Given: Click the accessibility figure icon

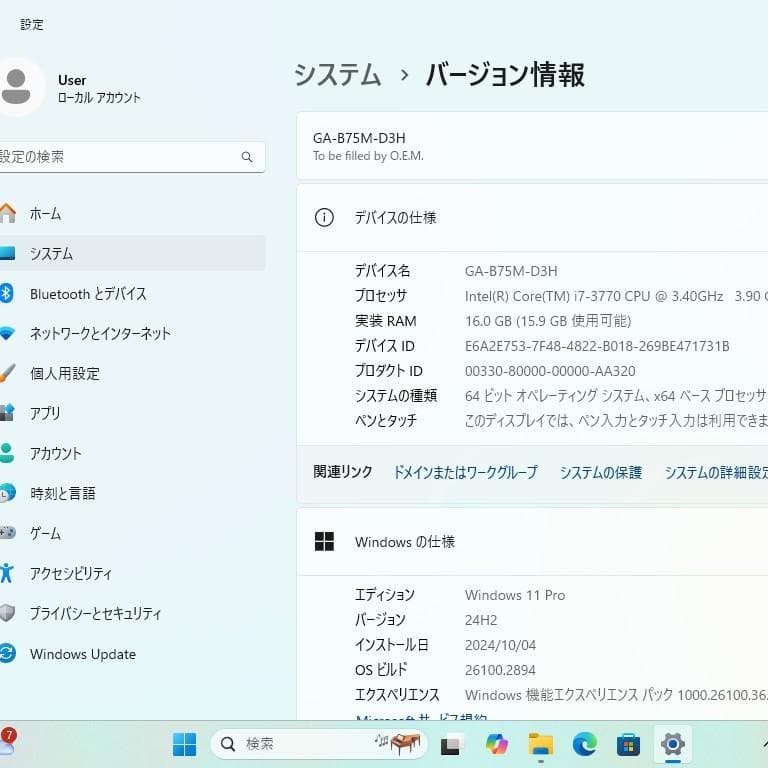Looking at the screenshot, I should tap(7, 573).
